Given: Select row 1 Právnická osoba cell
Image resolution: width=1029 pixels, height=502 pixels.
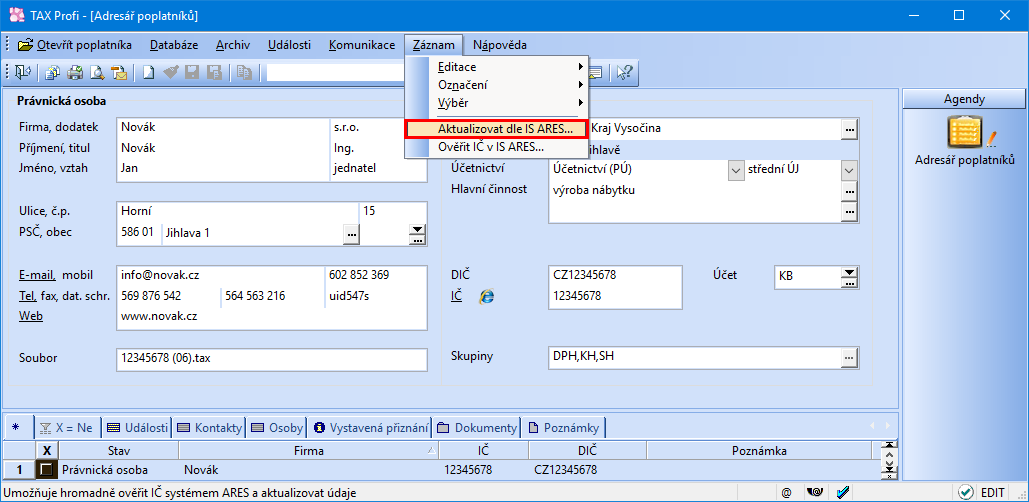Looking at the screenshot, I should pyautogui.click(x=119, y=470).
